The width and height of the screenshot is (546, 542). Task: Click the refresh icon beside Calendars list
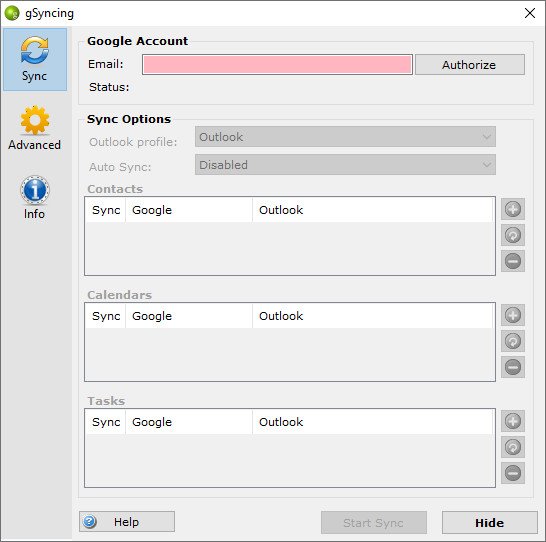coord(513,341)
